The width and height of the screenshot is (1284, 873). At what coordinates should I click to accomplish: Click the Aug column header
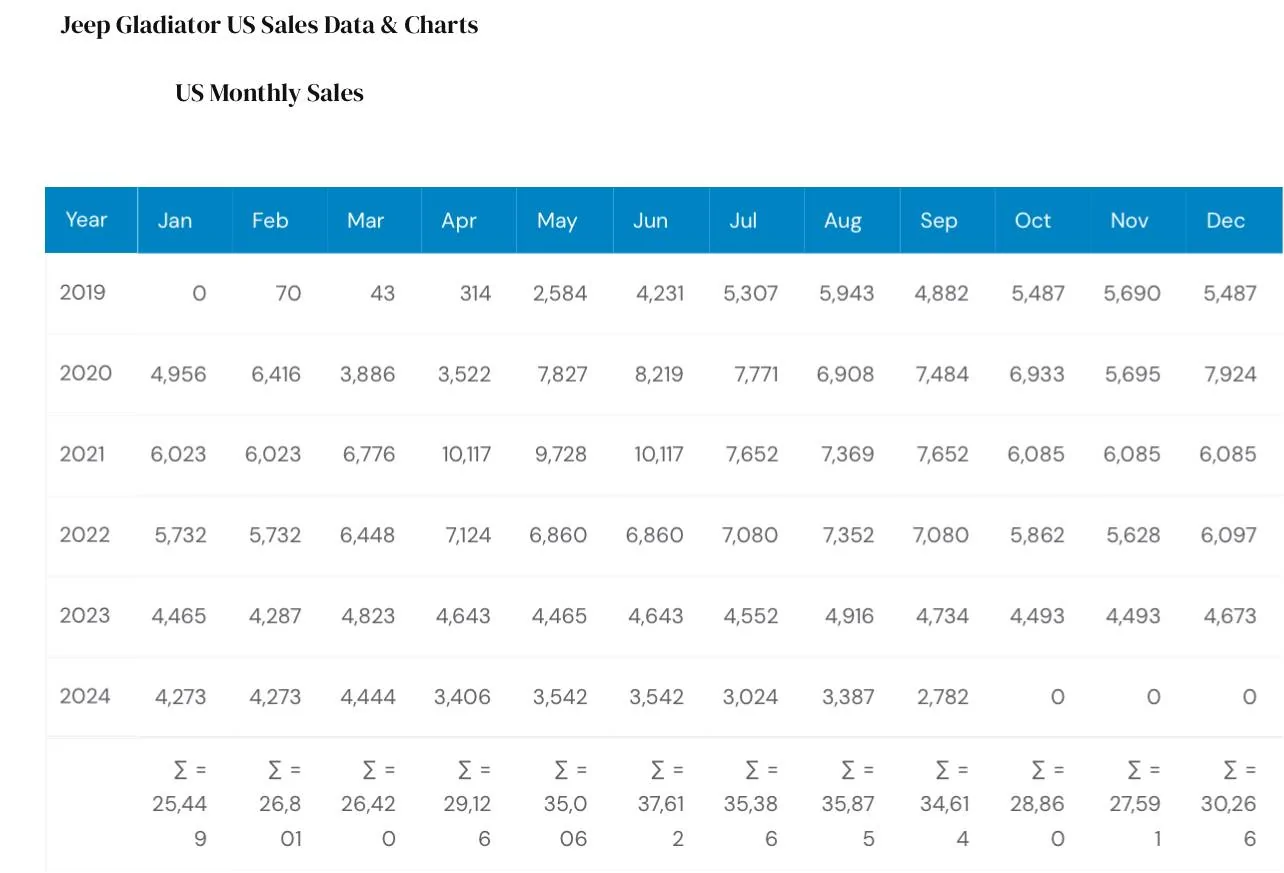843,220
